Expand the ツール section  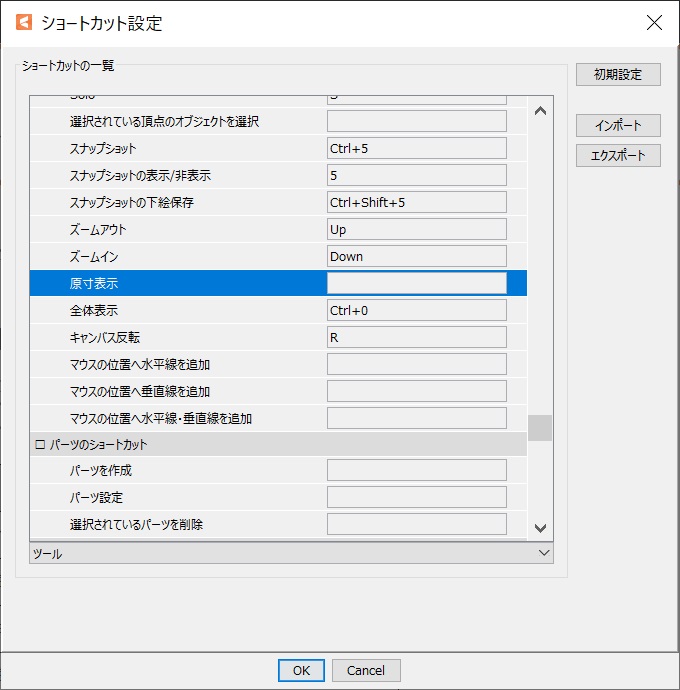tap(291, 553)
